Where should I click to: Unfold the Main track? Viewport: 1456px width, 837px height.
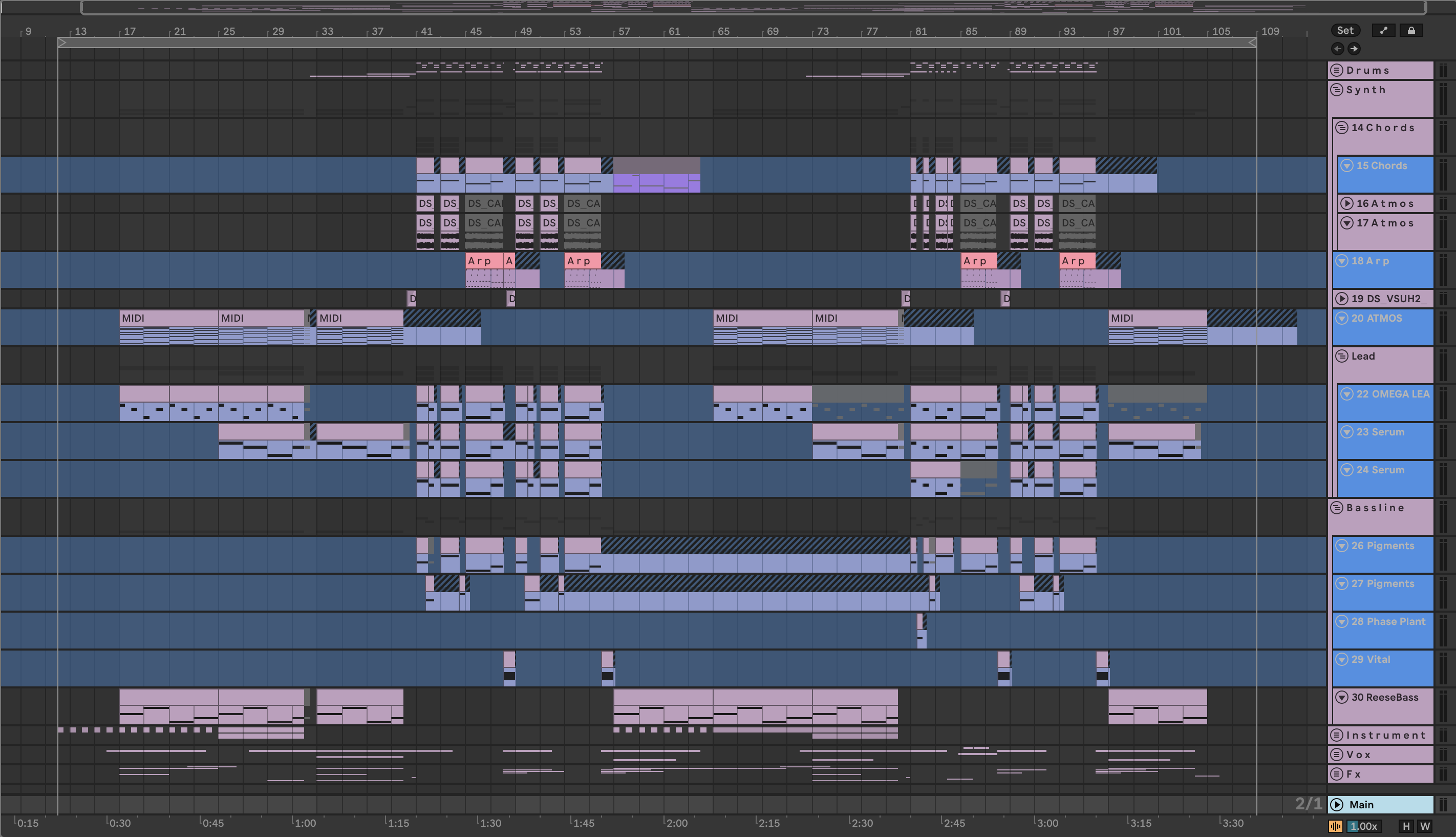[1337, 805]
